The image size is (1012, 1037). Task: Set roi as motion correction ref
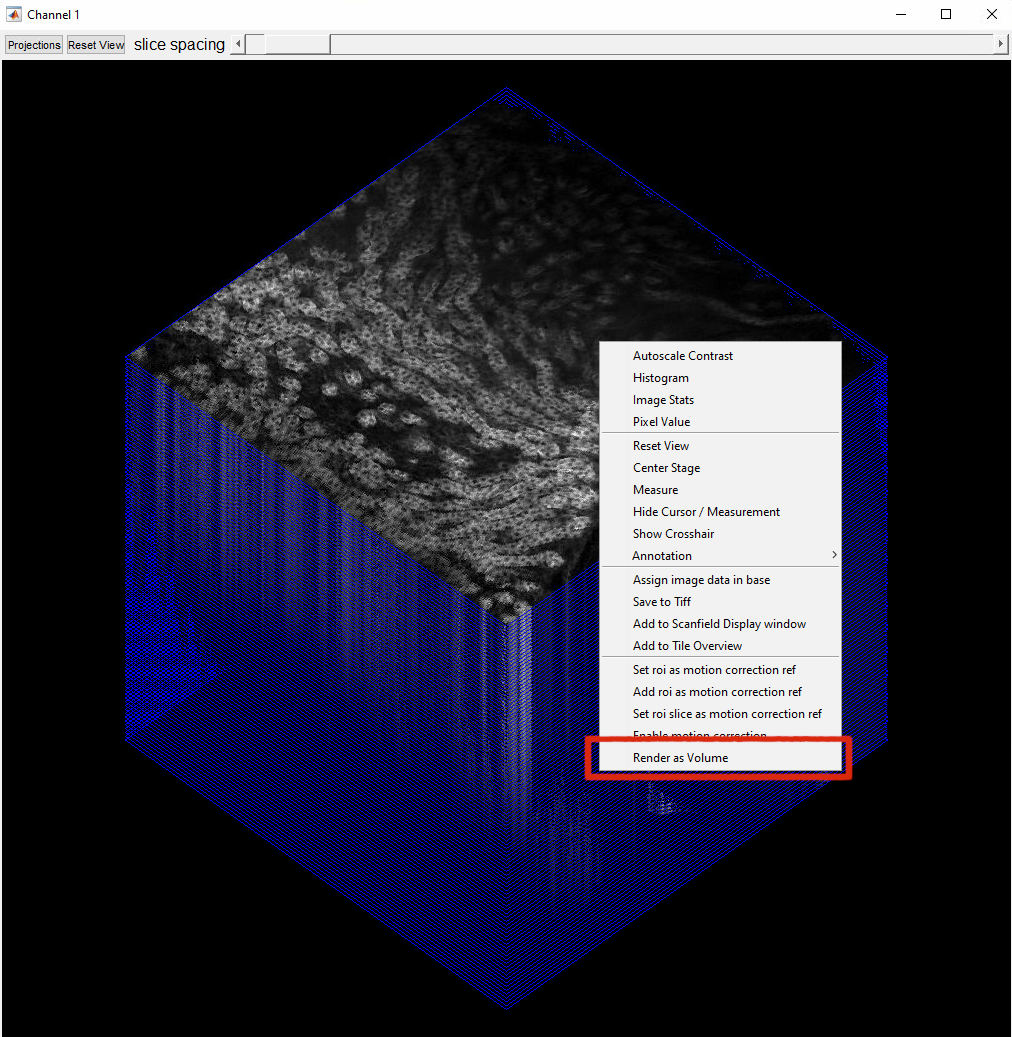(x=714, y=669)
